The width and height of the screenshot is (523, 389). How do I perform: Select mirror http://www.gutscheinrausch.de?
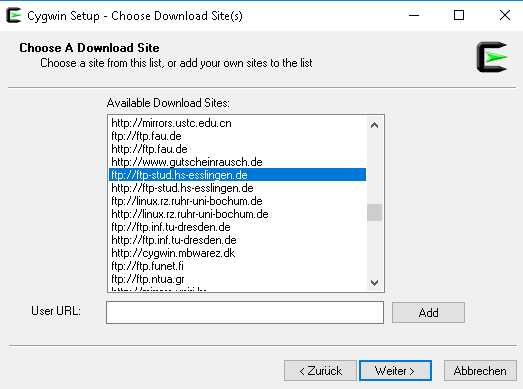[x=237, y=162]
